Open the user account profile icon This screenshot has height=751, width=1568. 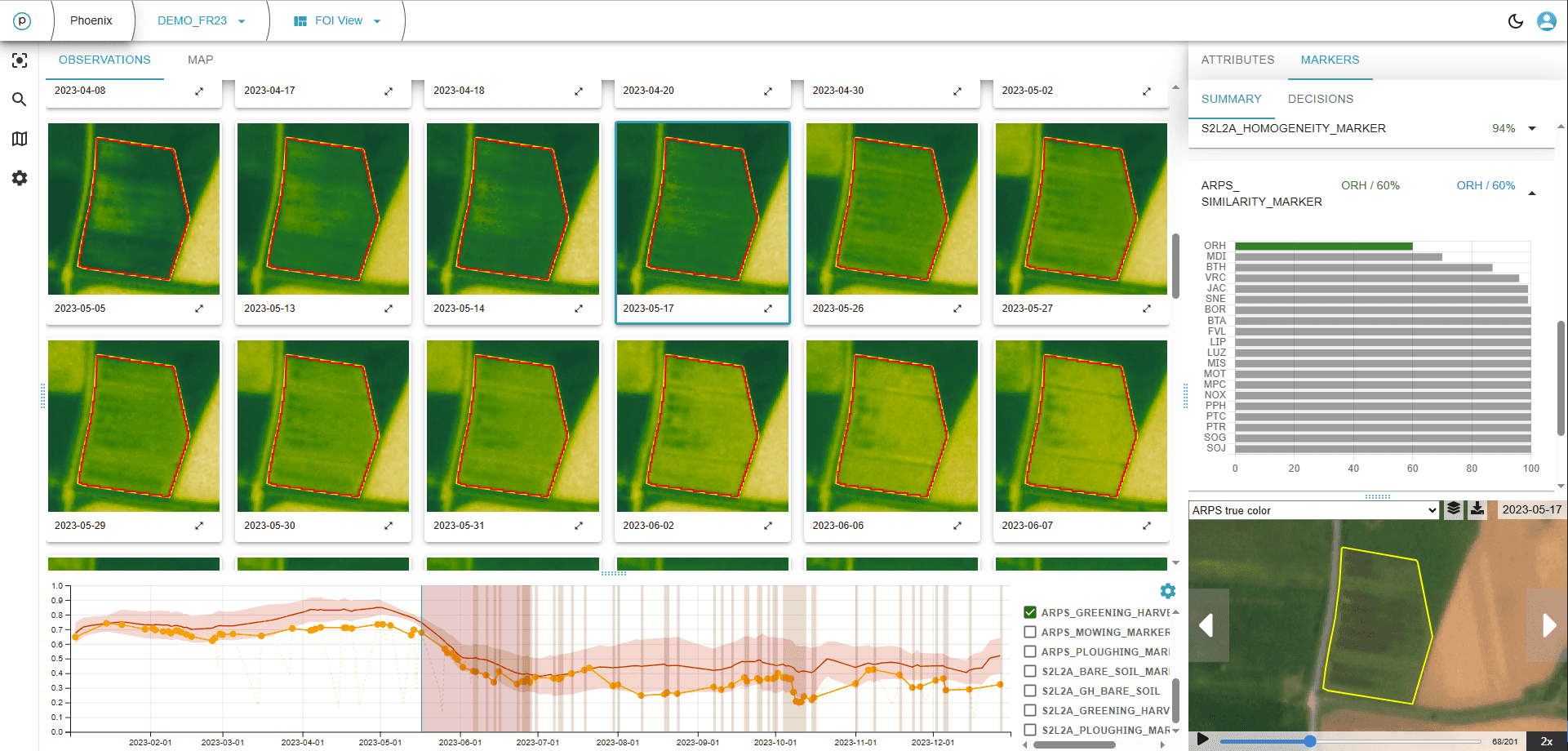(x=1546, y=21)
